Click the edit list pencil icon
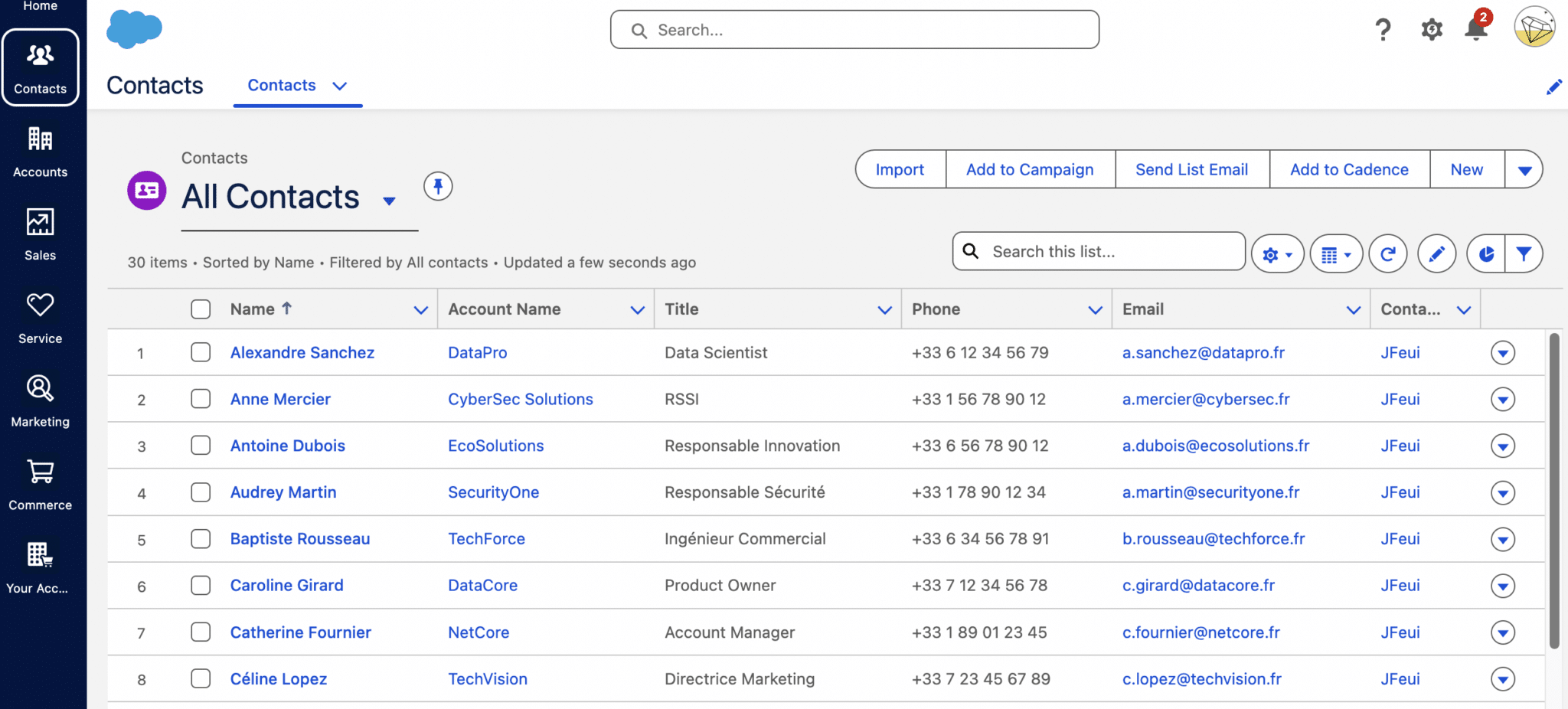Viewport: 1568px width, 709px height. (x=1436, y=253)
